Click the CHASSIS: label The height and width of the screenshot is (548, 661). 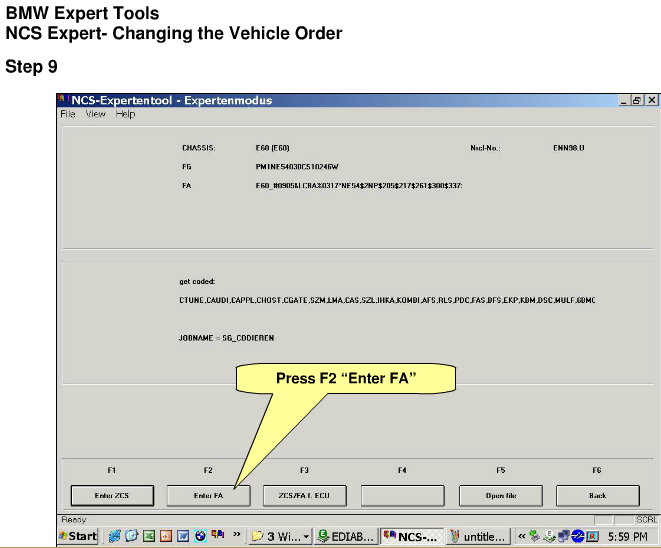[x=199, y=148]
